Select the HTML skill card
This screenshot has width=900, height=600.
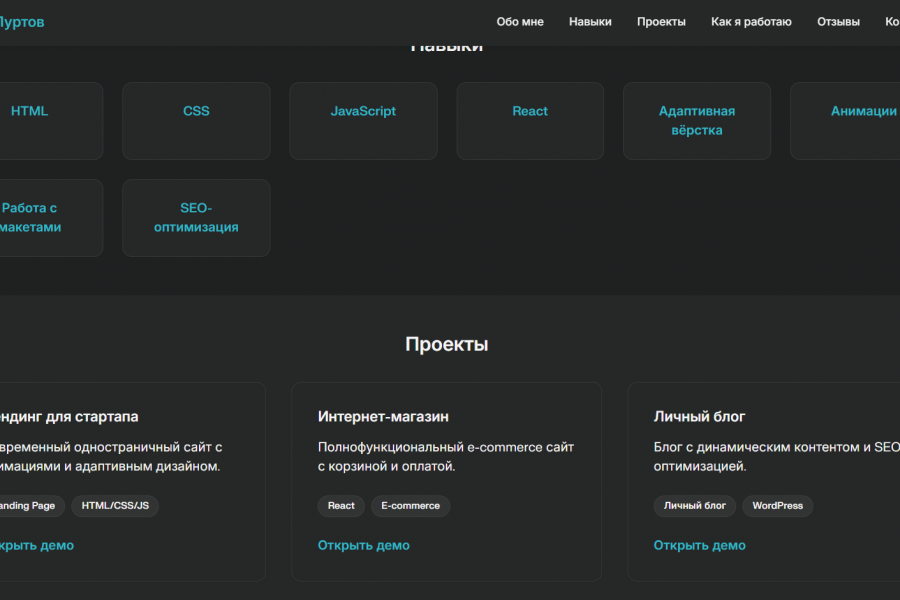(51, 121)
